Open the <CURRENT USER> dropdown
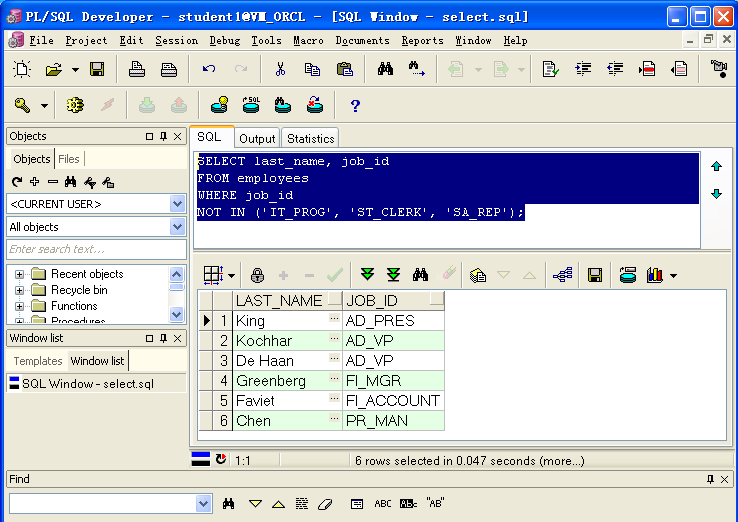 point(177,204)
